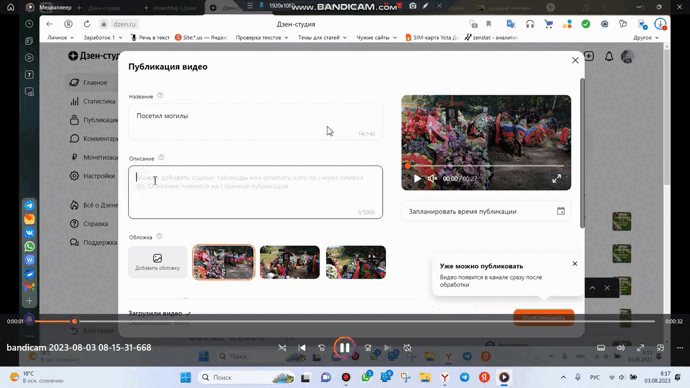Expand Заработок 1 bookmarks folder
Viewport: 690px width, 388px height.
103,37
